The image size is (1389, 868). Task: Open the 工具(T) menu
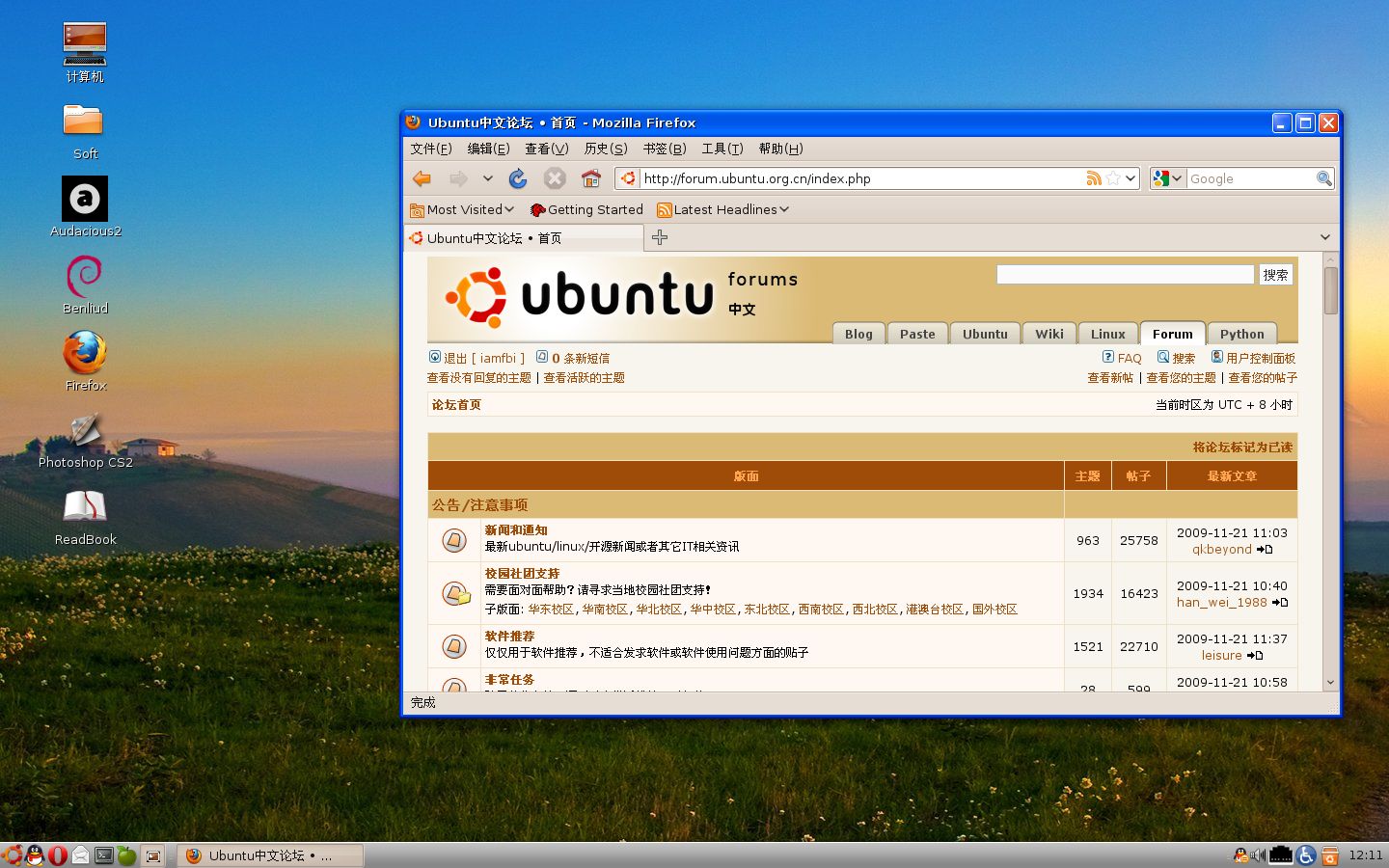tap(722, 149)
